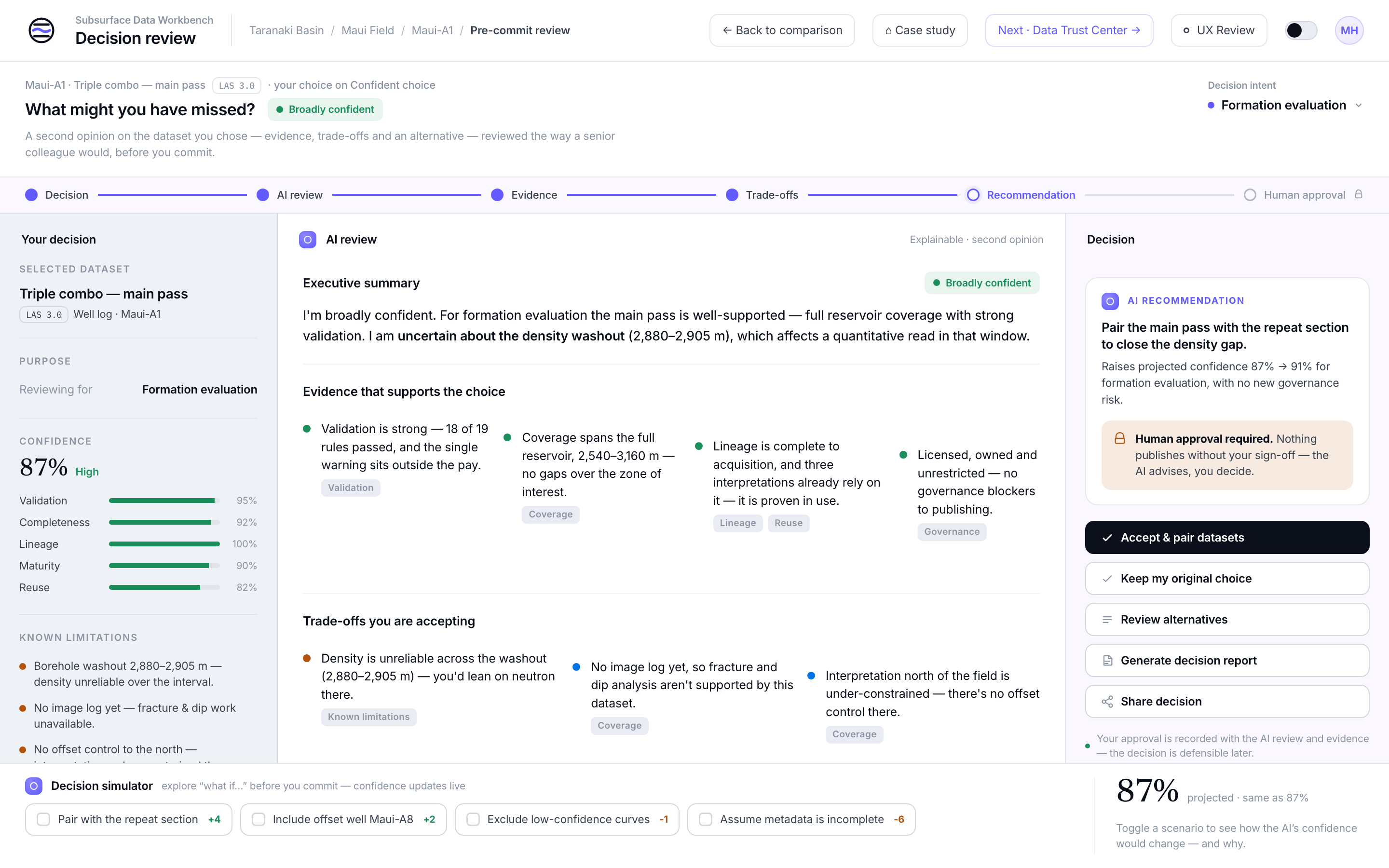The height and width of the screenshot is (868, 1389).
Task: Click the Reuse tag under evidence
Action: pyautogui.click(x=788, y=523)
